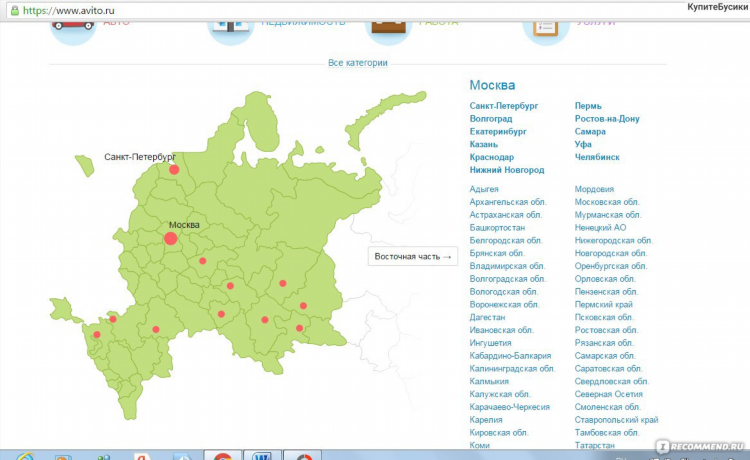Image resolution: width=750 pixels, height=460 pixels.
Task: Open the Архангельская обл. region link
Action: pyautogui.click(x=508, y=202)
